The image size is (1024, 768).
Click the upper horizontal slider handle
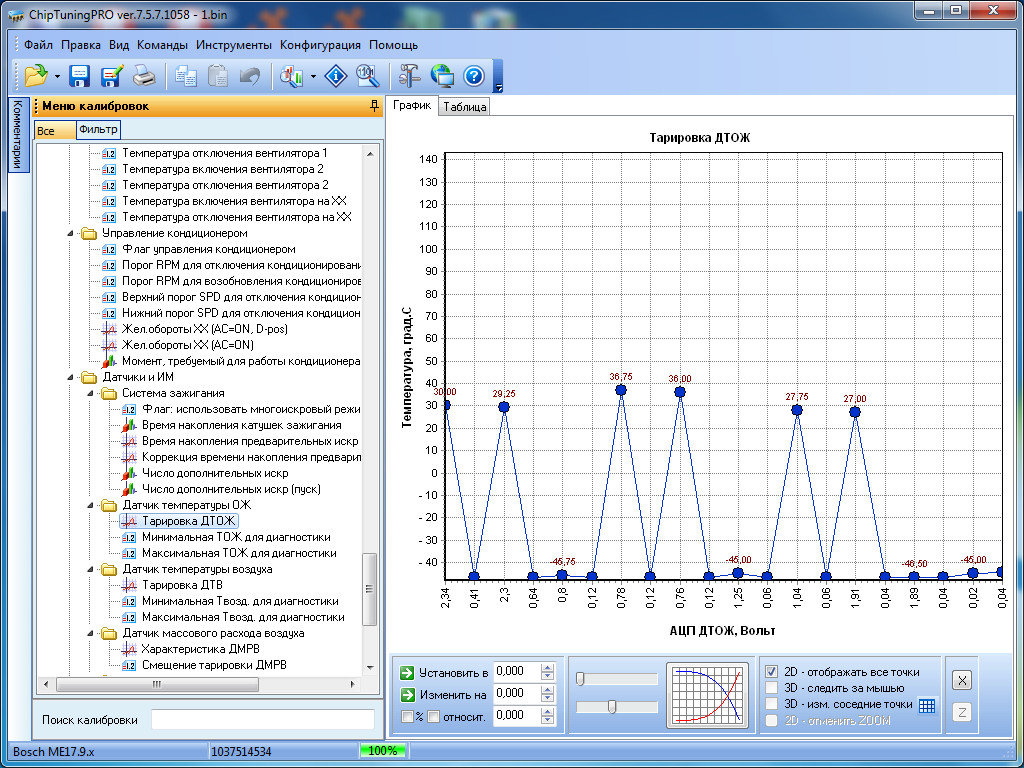(x=580, y=679)
